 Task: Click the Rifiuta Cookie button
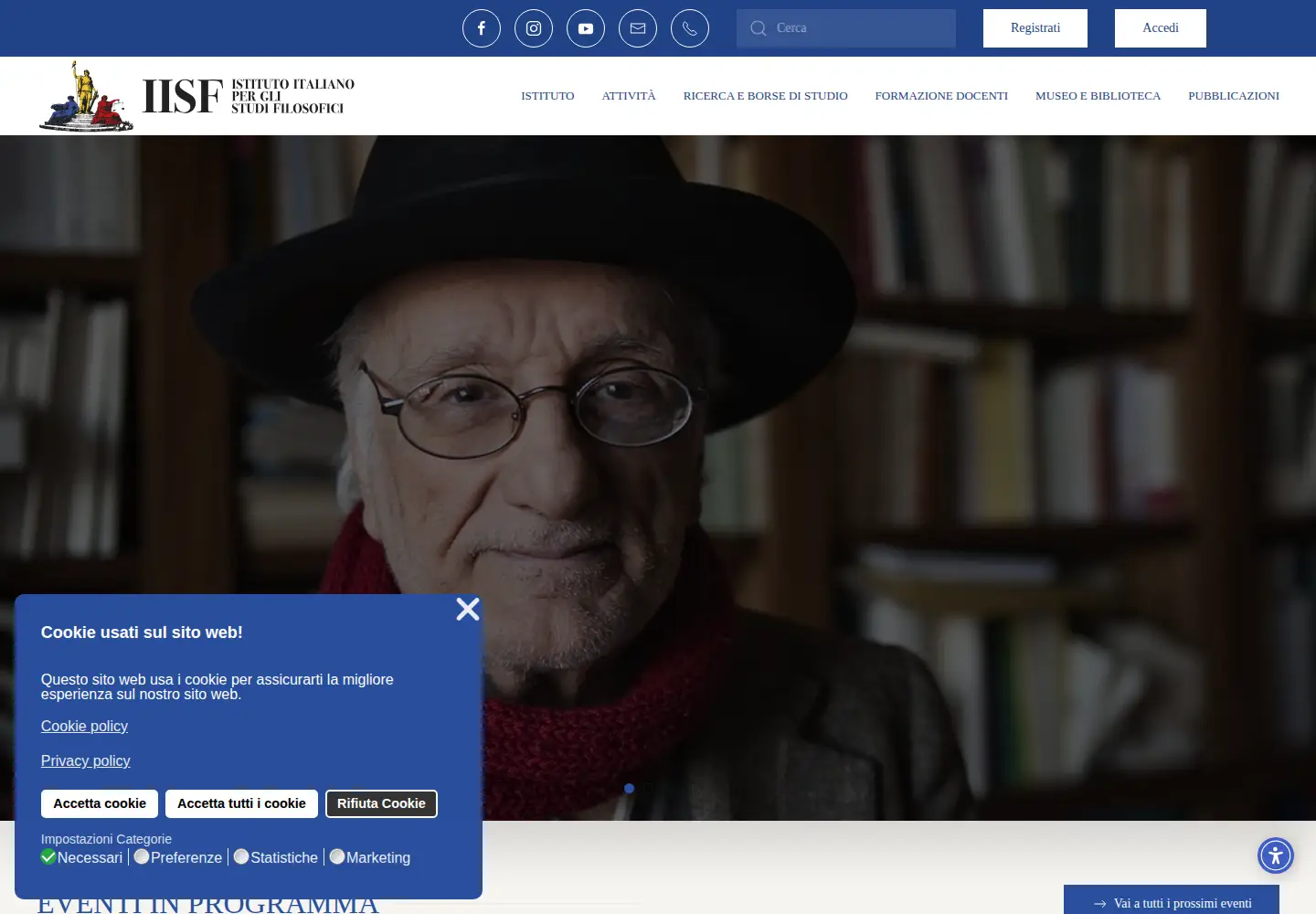[x=381, y=803]
